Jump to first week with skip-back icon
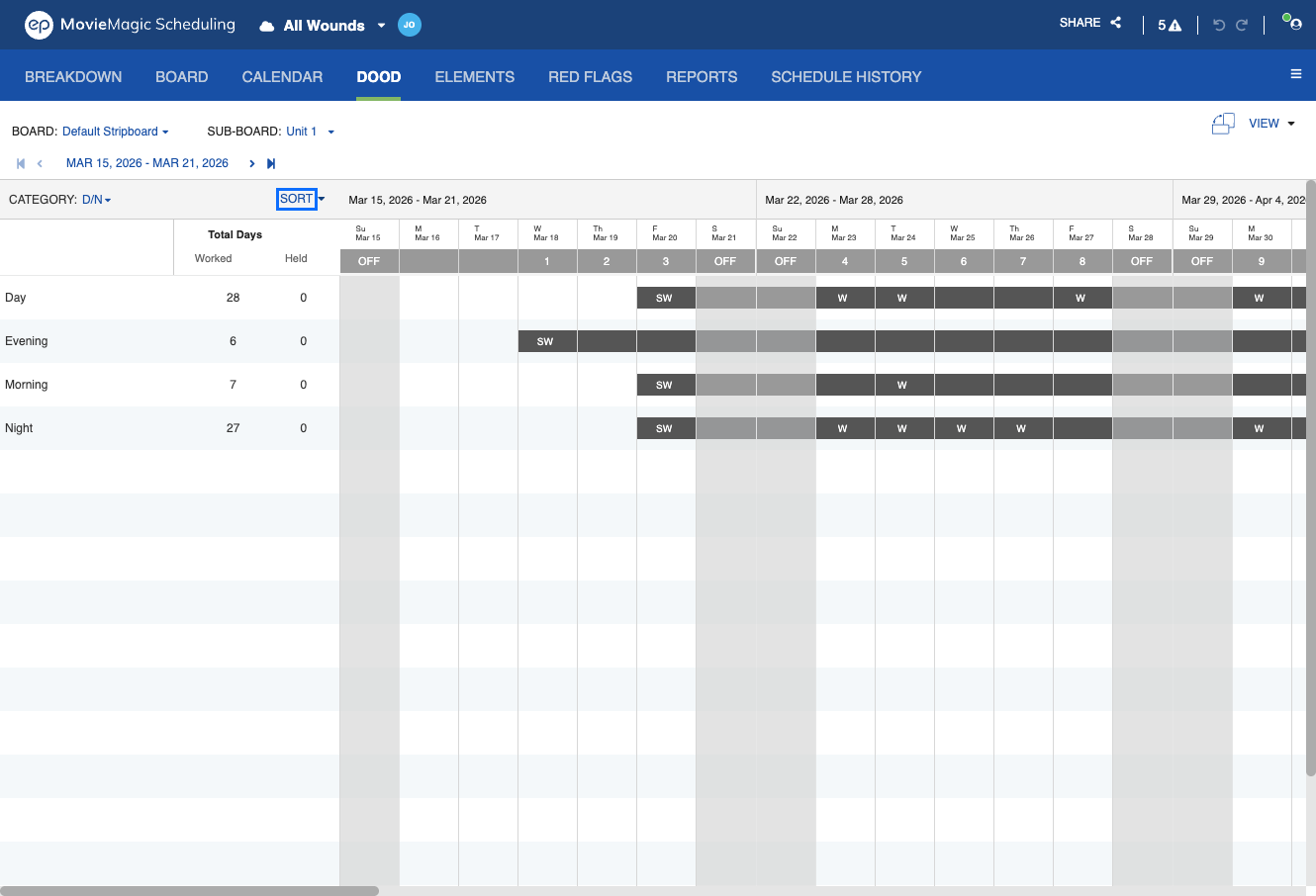 pyautogui.click(x=21, y=163)
